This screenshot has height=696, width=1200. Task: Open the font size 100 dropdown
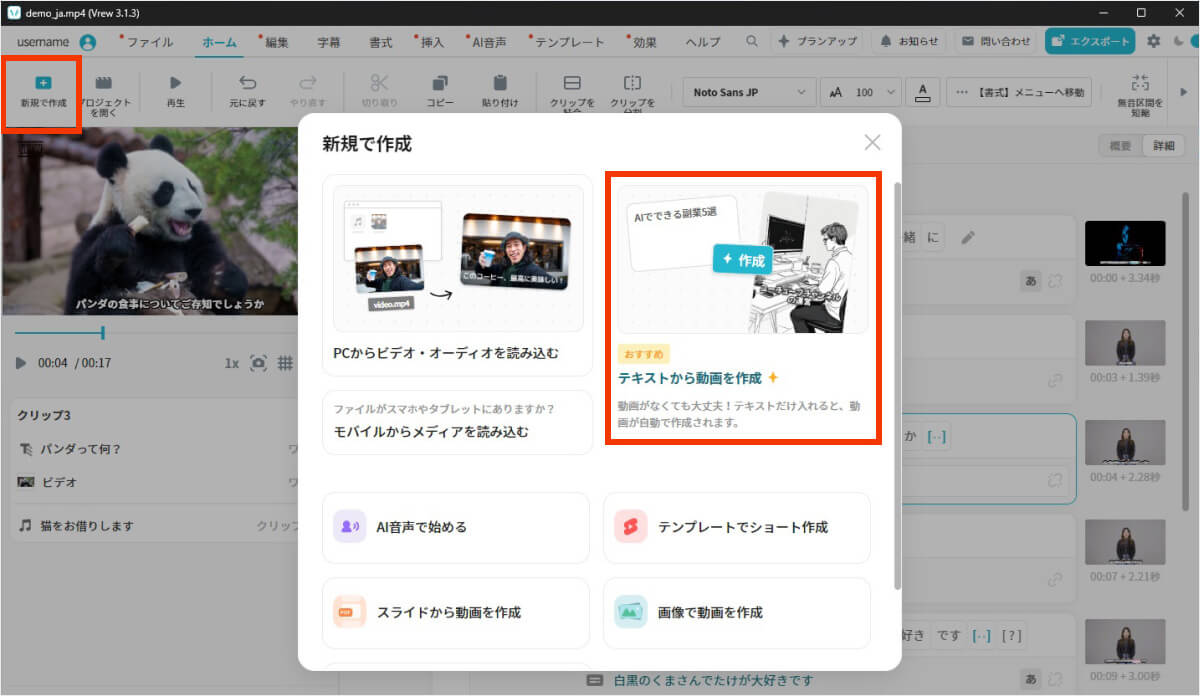point(859,92)
